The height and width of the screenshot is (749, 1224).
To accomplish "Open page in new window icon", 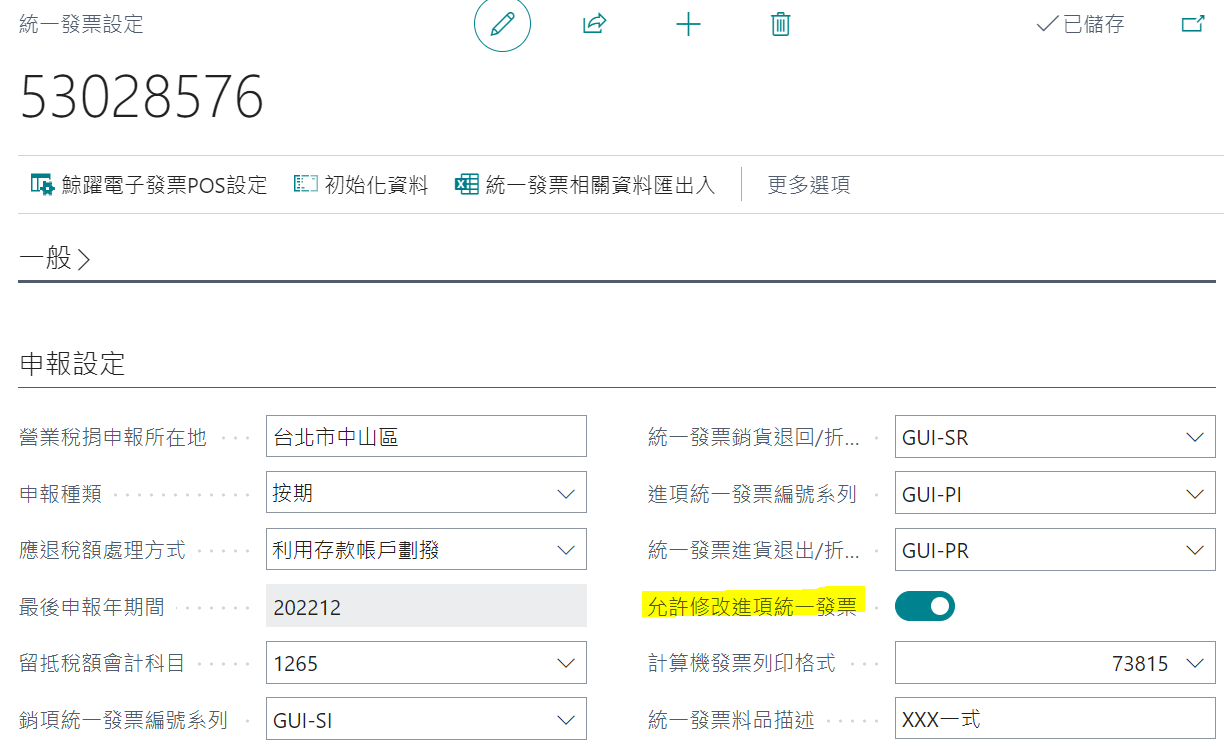I will coord(1193,24).
